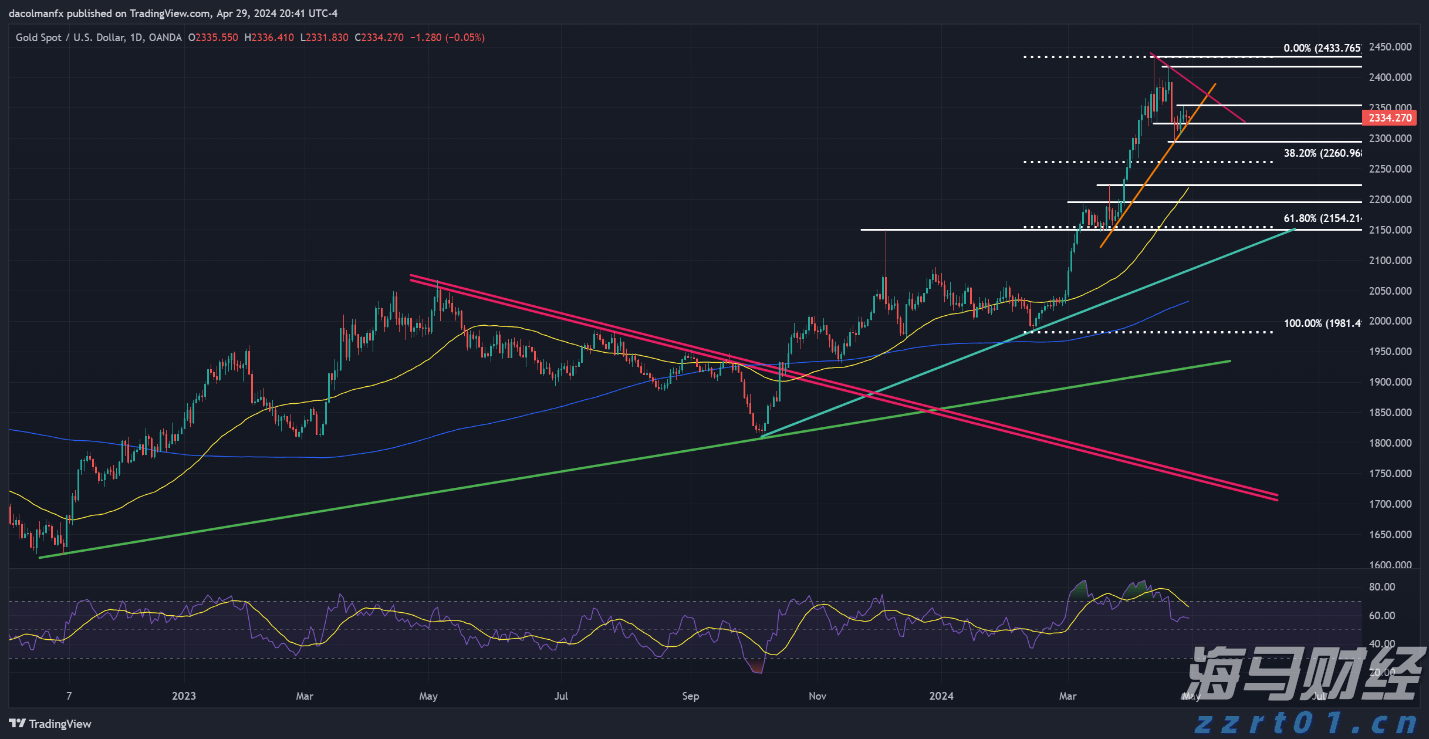Click the red 2334.270 current price label
The width and height of the screenshot is (1429, 739).
1389,118
